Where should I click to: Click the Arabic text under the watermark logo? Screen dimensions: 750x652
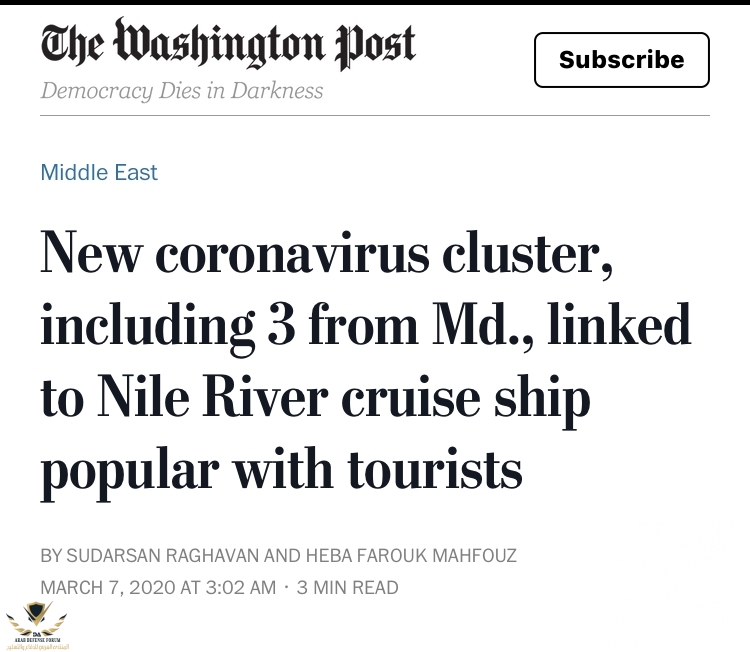coord(37,646)
